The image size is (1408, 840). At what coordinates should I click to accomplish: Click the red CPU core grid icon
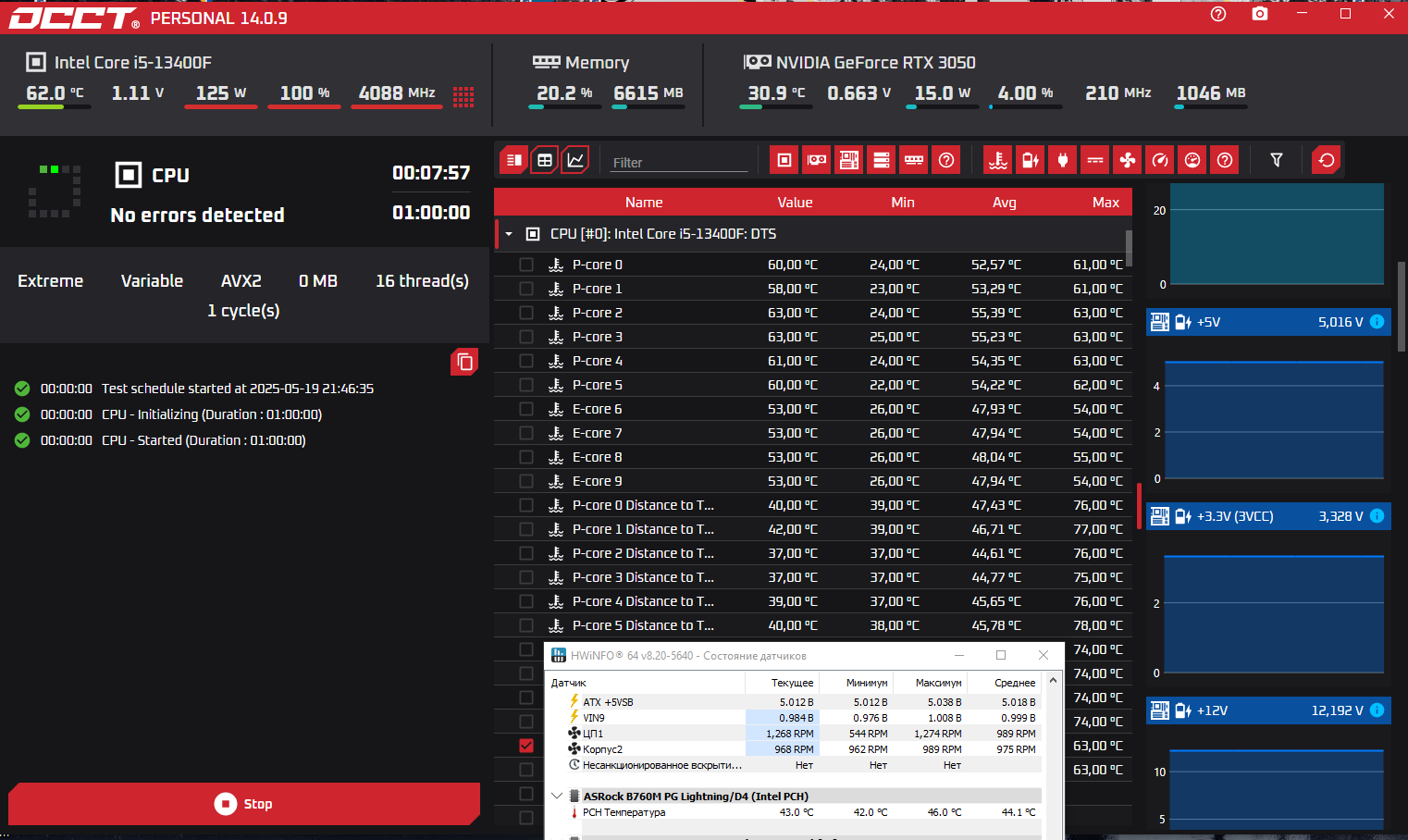tap(463, 96)
